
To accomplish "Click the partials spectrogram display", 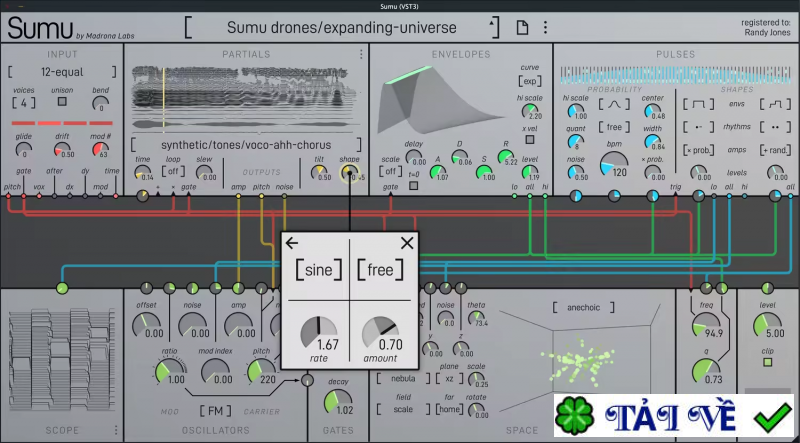I will [x=246, y=98].
